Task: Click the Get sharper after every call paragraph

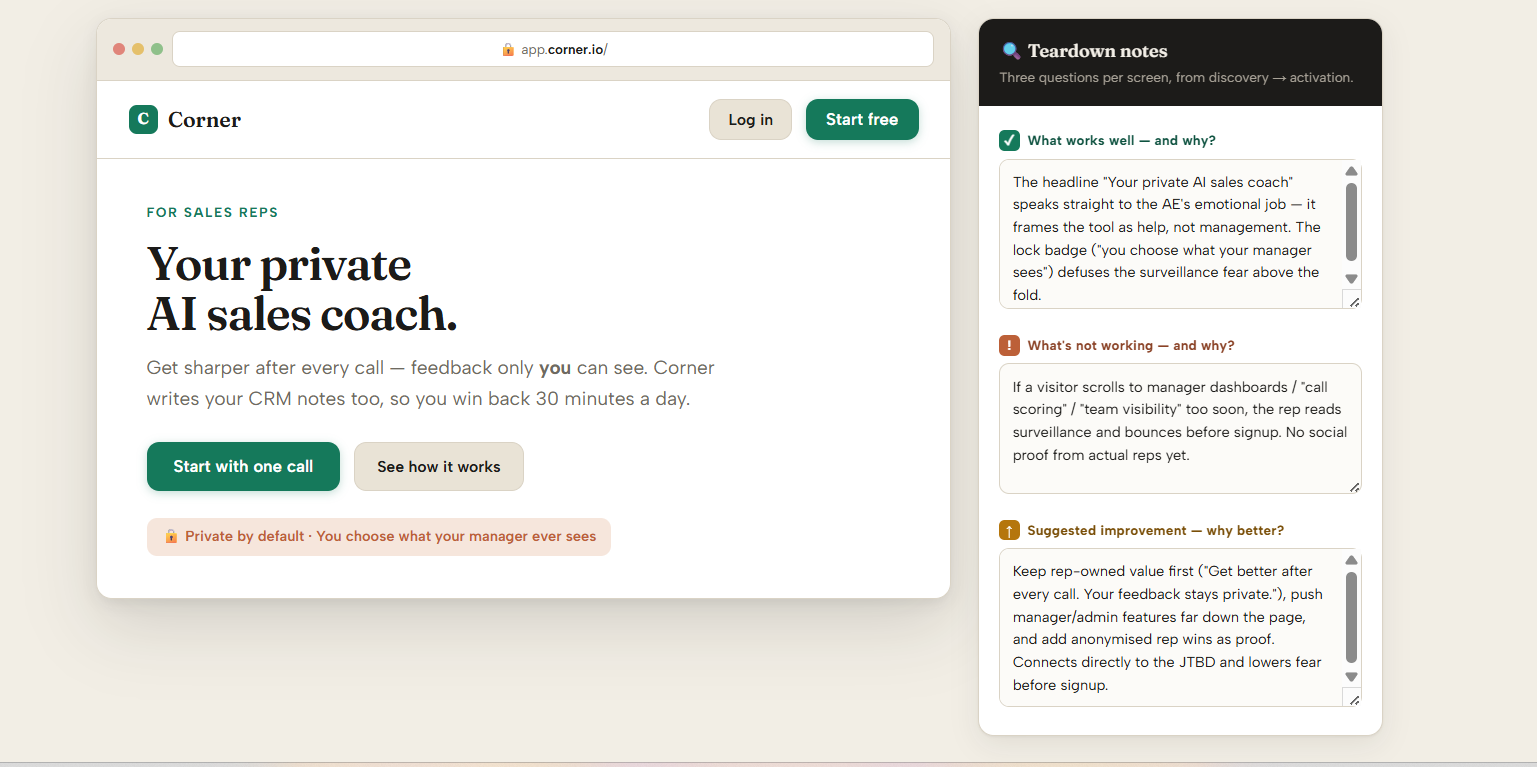Action: point(431,383)
